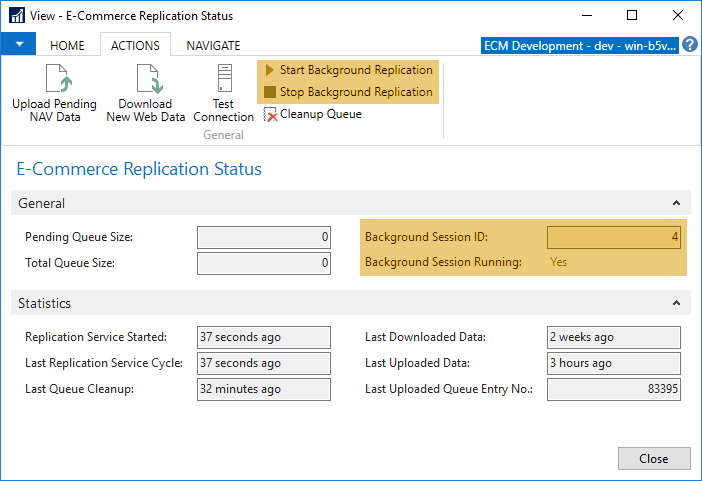Click the Dynamics NAV app icon in title bar
Screen dimensions: 702x481
17,16
